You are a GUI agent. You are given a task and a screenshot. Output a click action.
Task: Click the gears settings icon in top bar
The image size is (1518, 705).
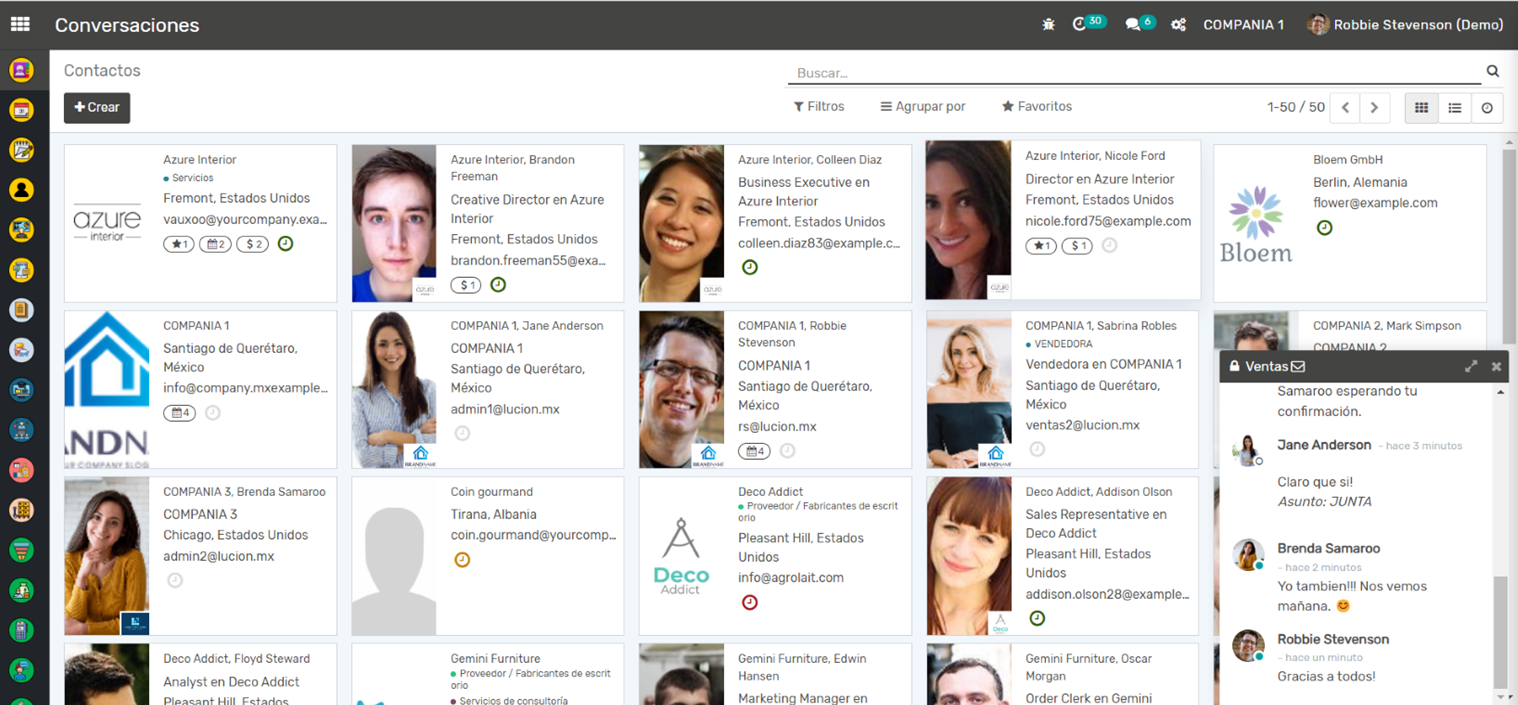pos(1179,25)
